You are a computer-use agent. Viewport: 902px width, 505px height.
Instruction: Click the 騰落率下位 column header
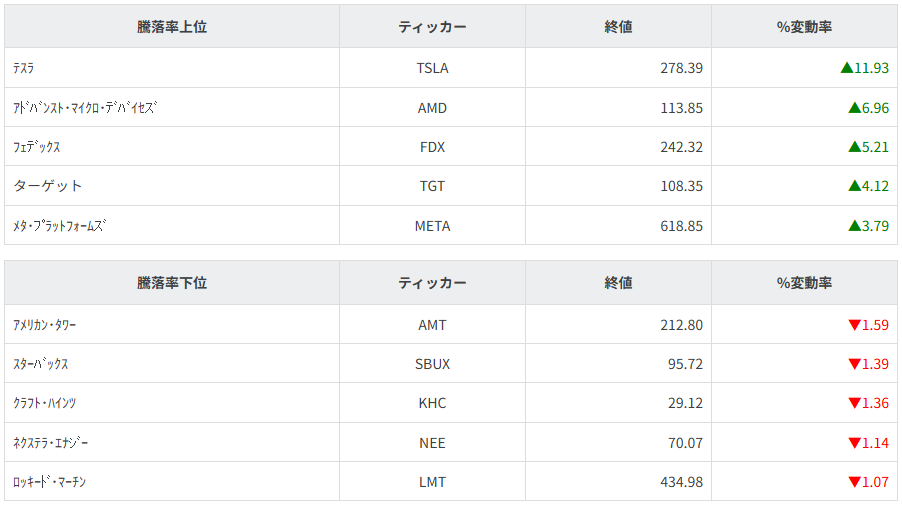tap(172, 283)
